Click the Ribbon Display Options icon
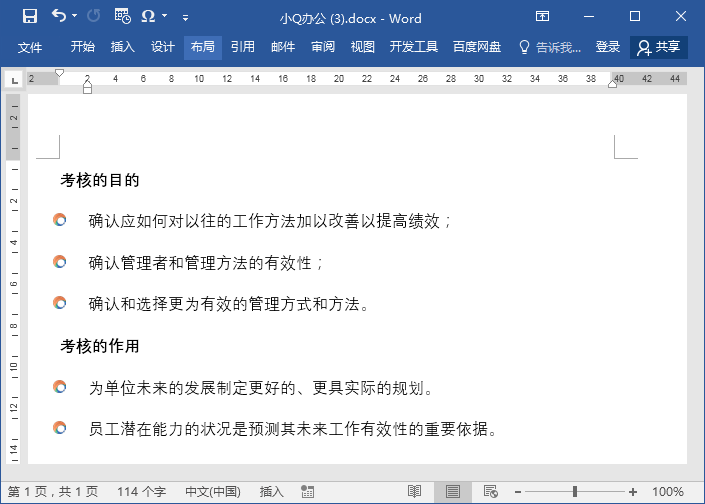Image resolution: width=705 pixels, height=504 pixels. tap(542, 17)
